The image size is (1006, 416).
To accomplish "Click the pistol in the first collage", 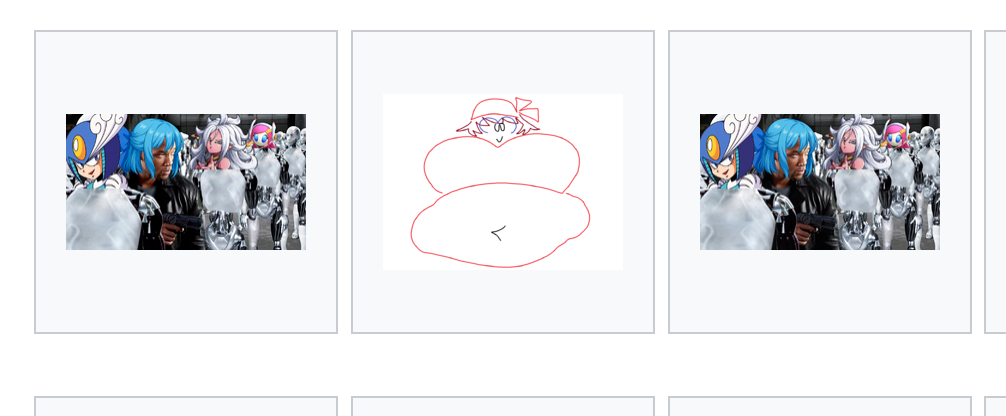I will click(181, 223).
